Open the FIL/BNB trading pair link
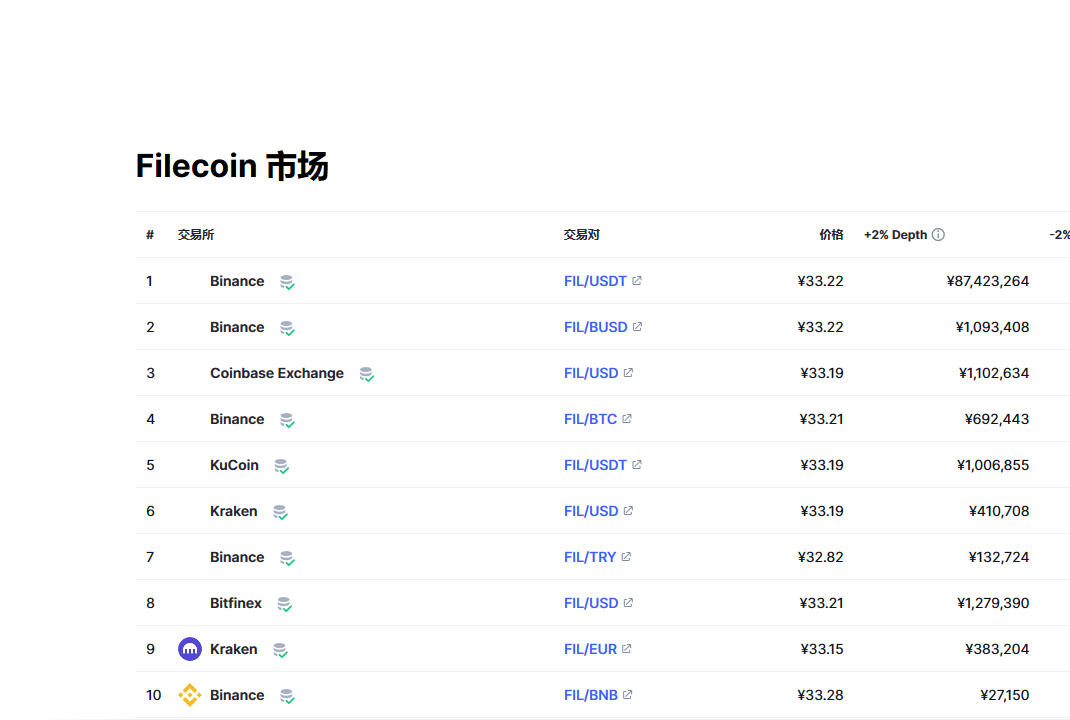 click(x=591, y=695)
